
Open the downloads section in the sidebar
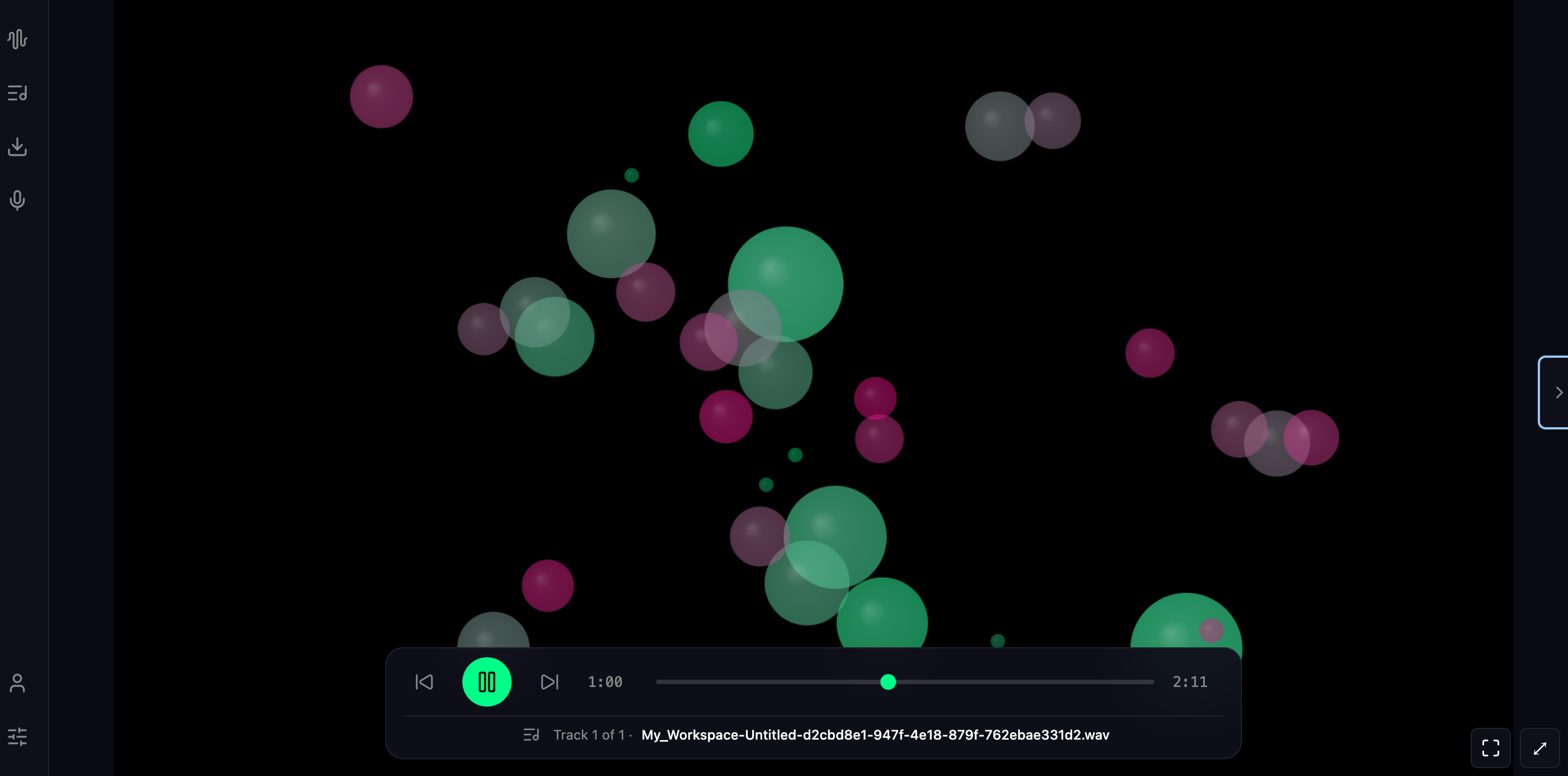(x=18, y=146)
